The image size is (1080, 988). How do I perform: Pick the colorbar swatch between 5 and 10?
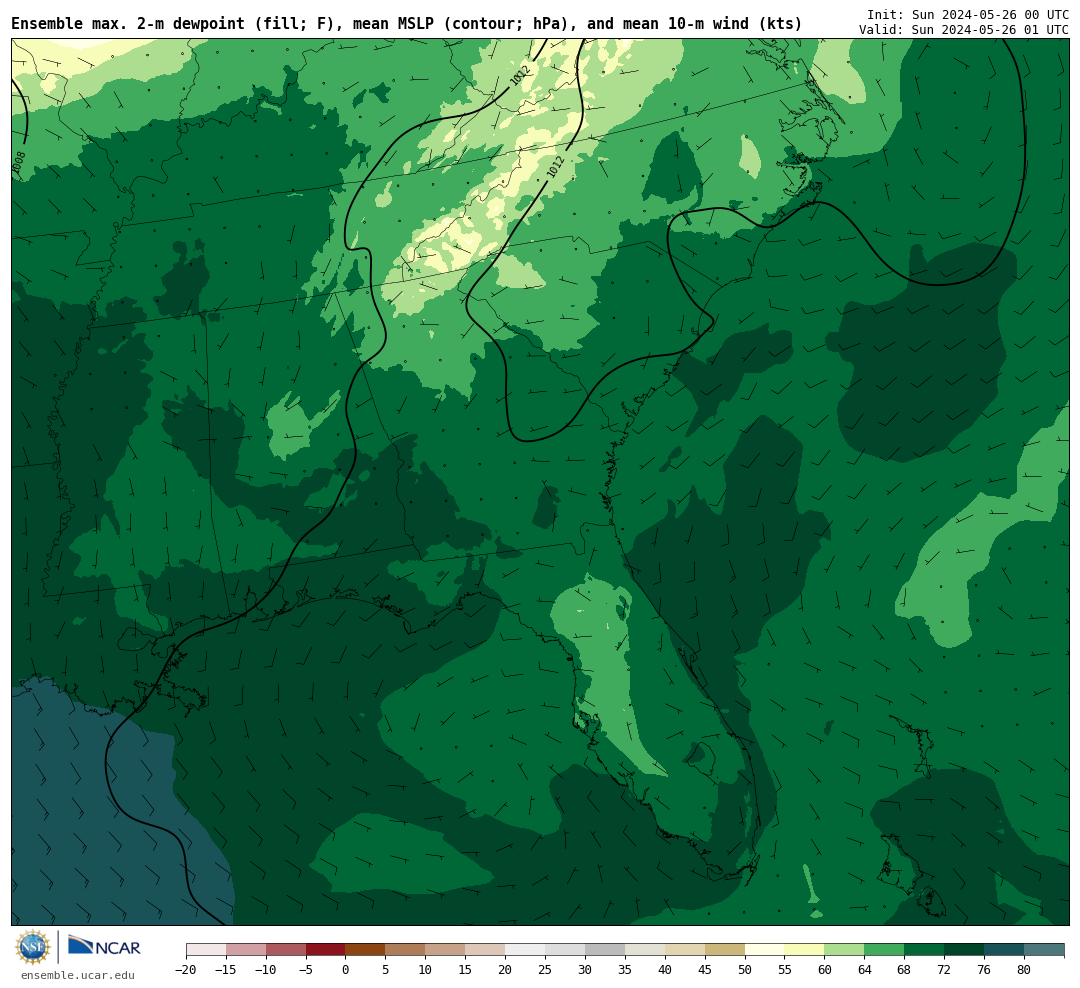[406, 950]
